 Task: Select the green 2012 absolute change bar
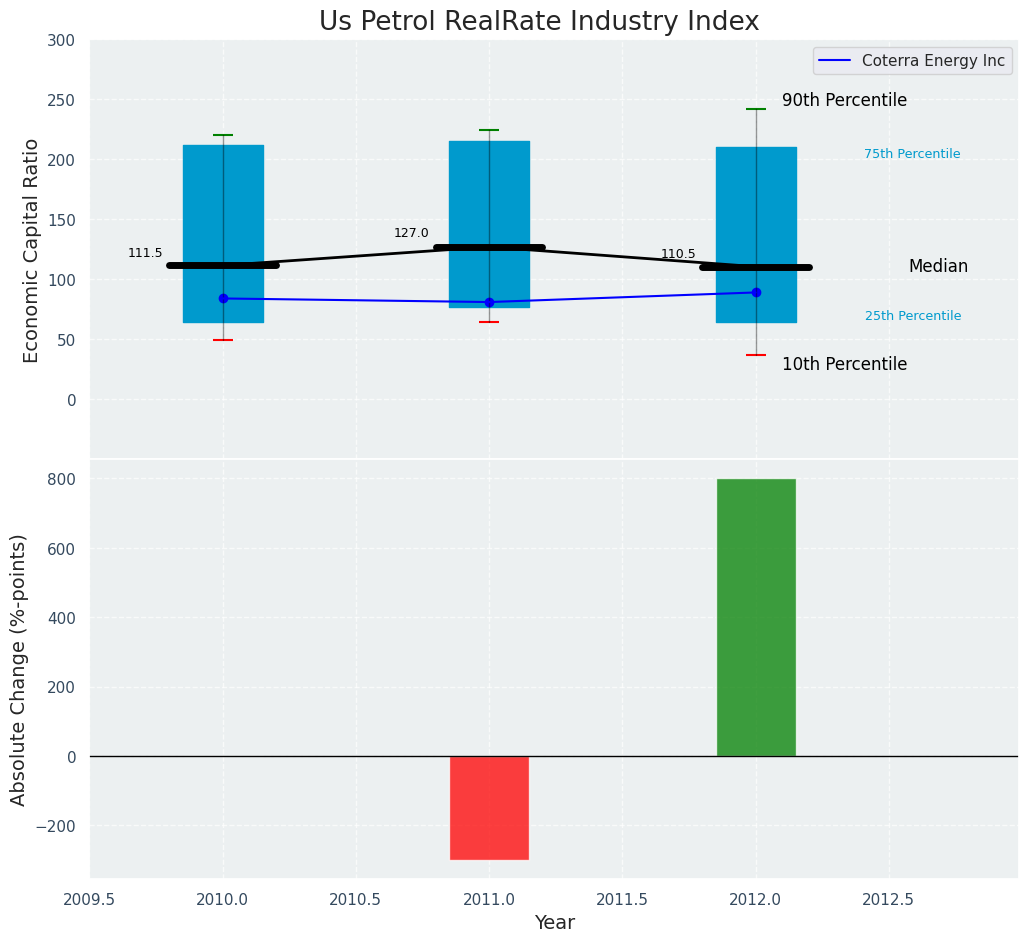click(x=756, y=617)
